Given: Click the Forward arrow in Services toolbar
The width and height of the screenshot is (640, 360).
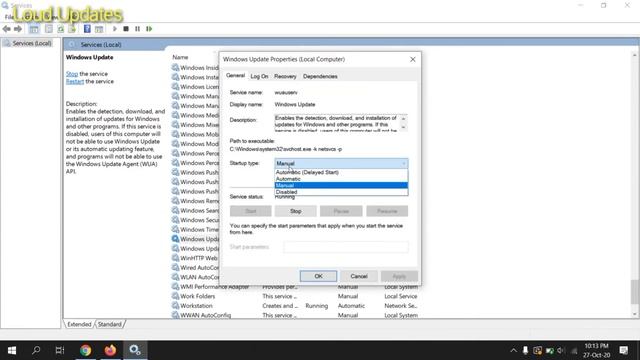Looking at the screenshot, I should pos(18,29).
